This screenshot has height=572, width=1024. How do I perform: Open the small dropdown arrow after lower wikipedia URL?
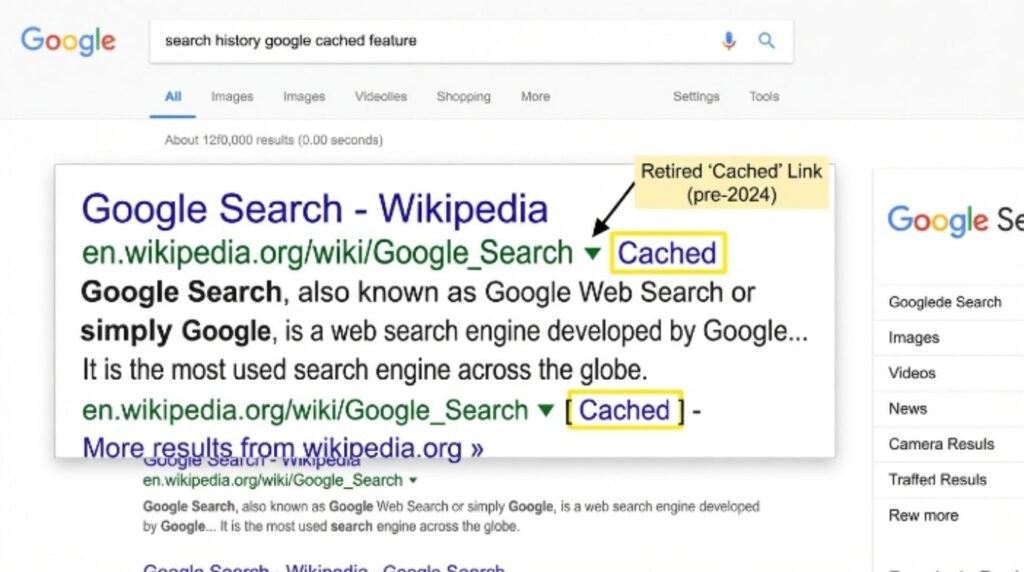tap(413, 481)
